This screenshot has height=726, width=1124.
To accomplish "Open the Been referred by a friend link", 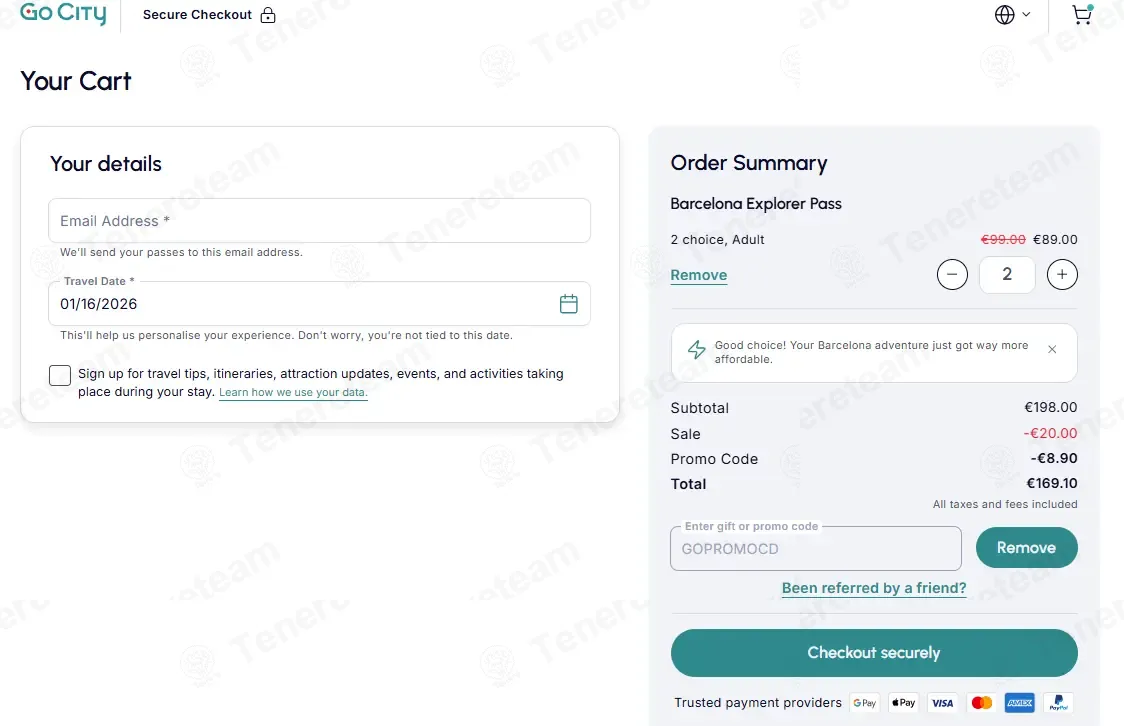I will pyautogui.click(x=874, y=588).
